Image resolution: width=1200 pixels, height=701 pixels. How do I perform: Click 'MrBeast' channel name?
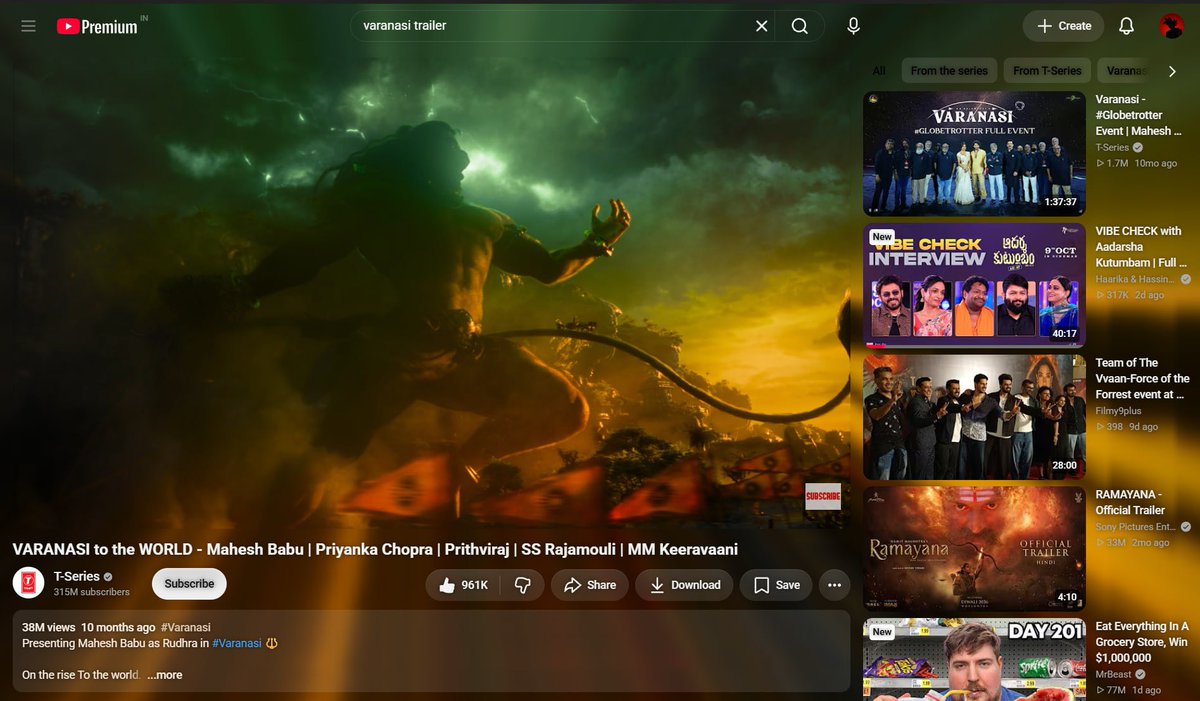coord(1113,674)
